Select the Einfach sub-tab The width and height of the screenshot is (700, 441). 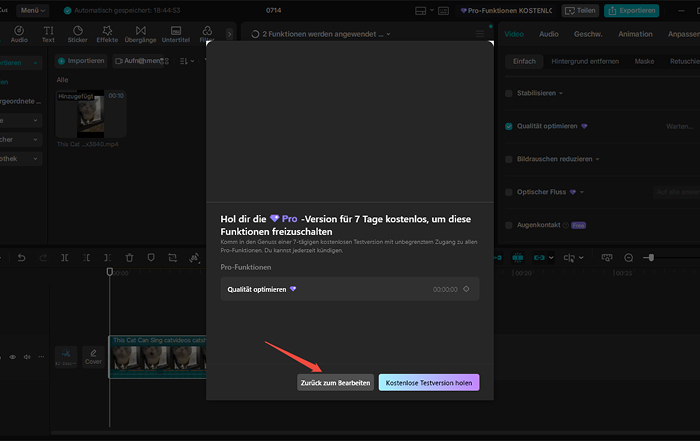coord(524,61)
